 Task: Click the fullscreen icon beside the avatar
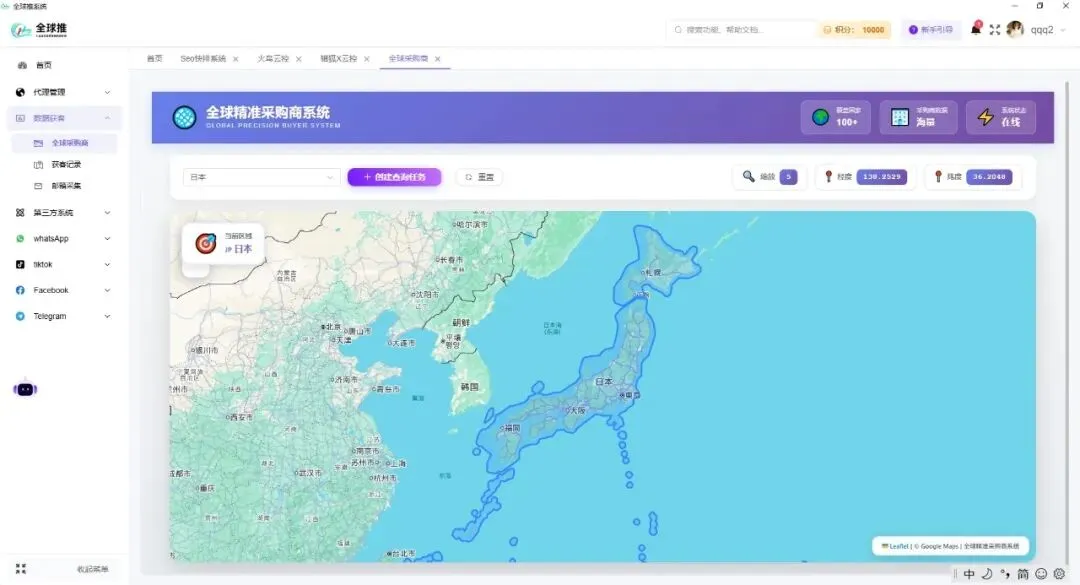point(995,30)
